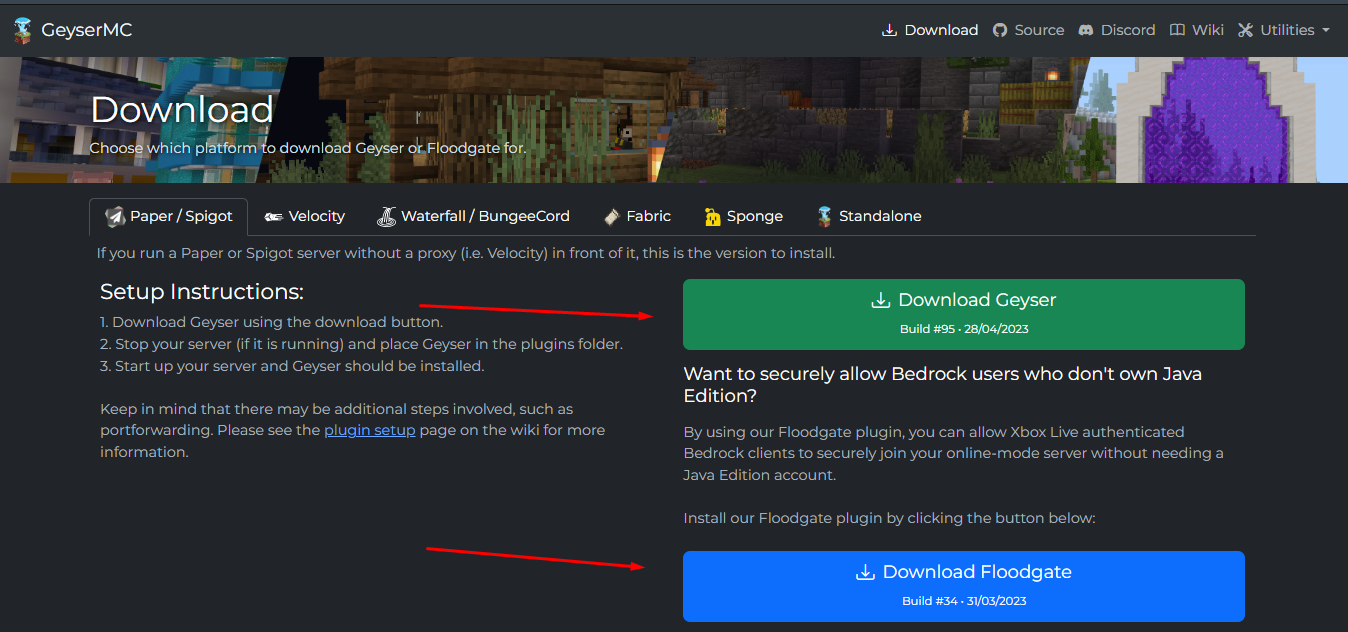Click the GeyserMC brand name text
This screenshot has height=632, width=1348.
pos(87,30)
